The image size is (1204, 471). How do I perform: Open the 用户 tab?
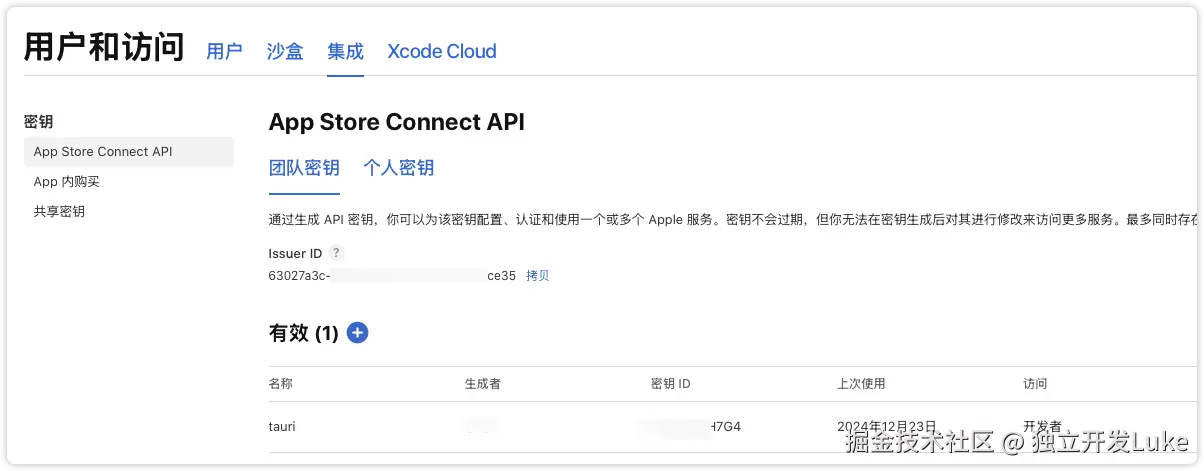[x=224, y=51]
